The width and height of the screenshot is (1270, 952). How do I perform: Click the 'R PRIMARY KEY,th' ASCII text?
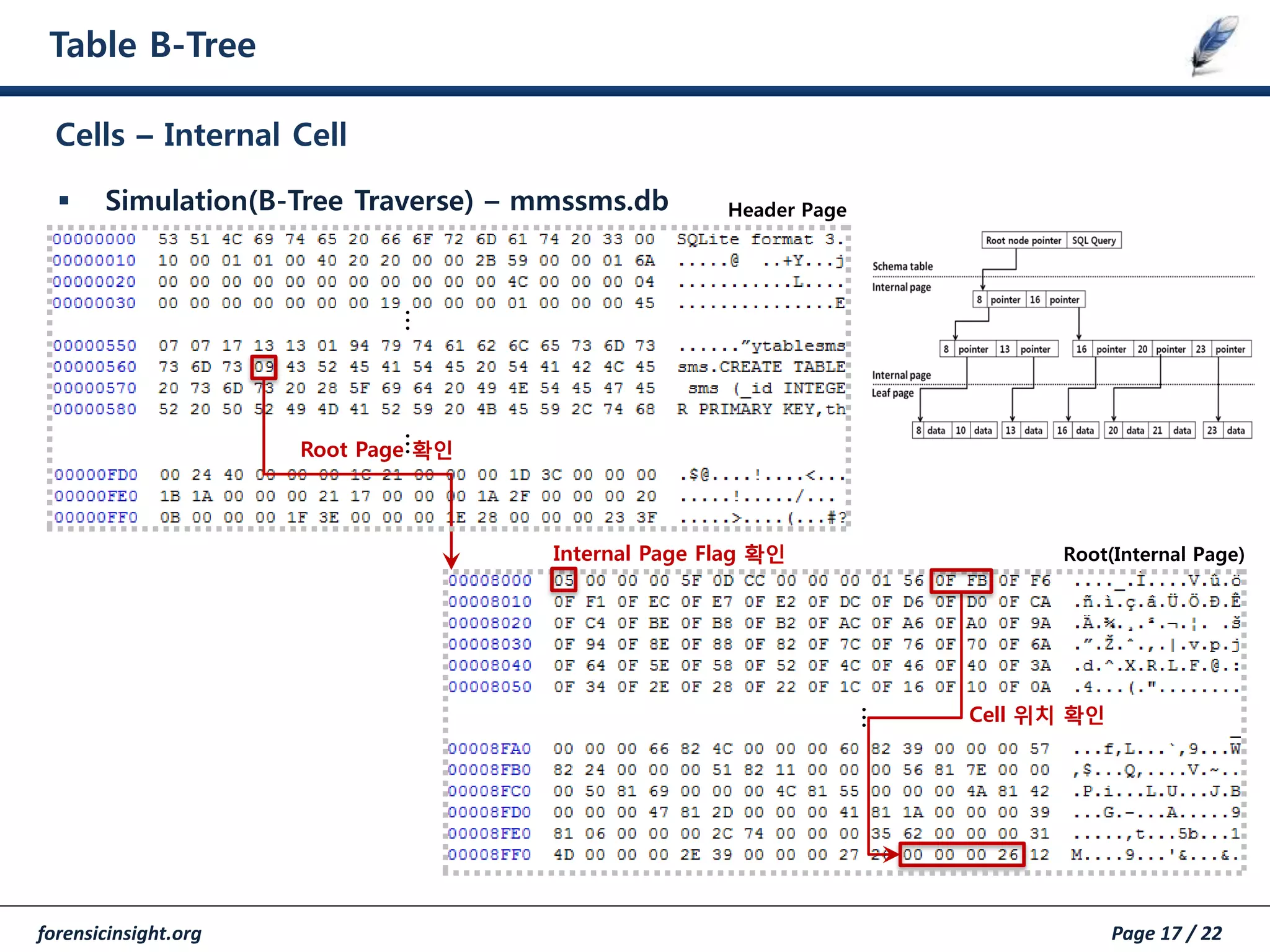click(761, 409)
